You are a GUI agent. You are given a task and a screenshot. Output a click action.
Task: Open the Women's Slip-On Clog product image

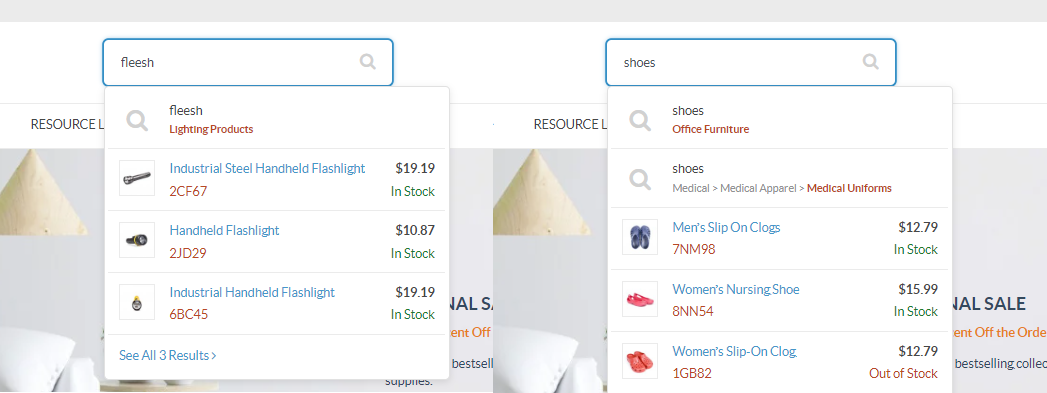point(640,361)
